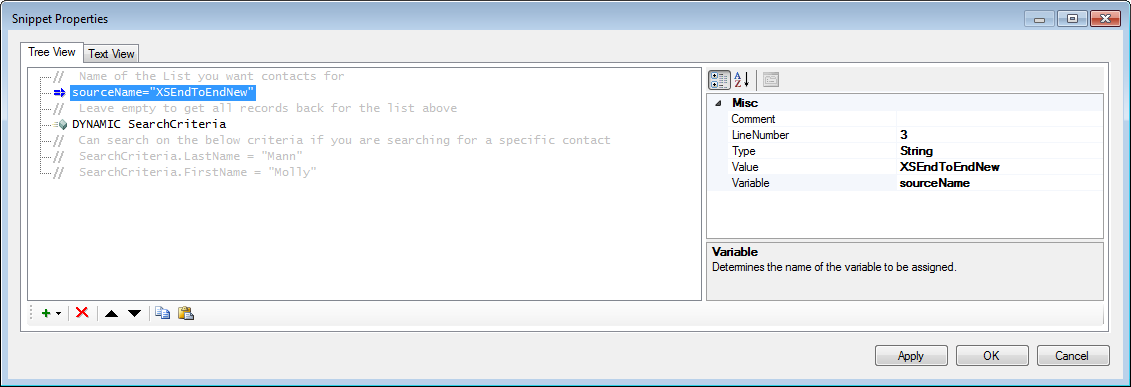The height and width of the screenshot is (387, 1131).
Task: Click the Cancel button
Action: coord(1073,355)
